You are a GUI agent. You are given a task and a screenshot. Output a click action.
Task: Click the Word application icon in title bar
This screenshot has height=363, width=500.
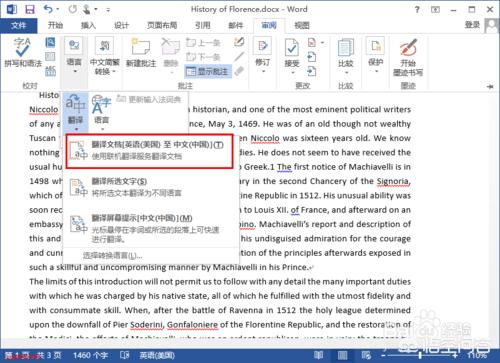12,9
